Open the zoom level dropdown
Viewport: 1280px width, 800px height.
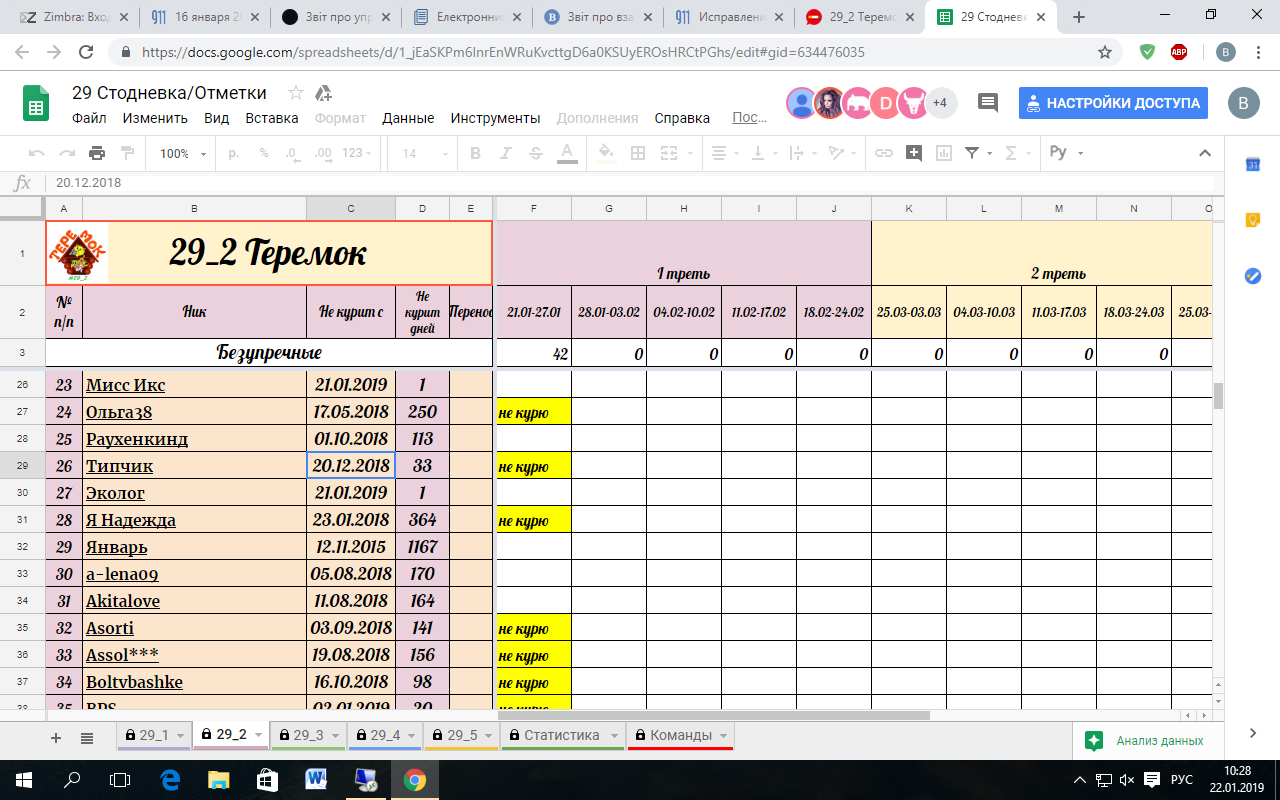[180, 153]
